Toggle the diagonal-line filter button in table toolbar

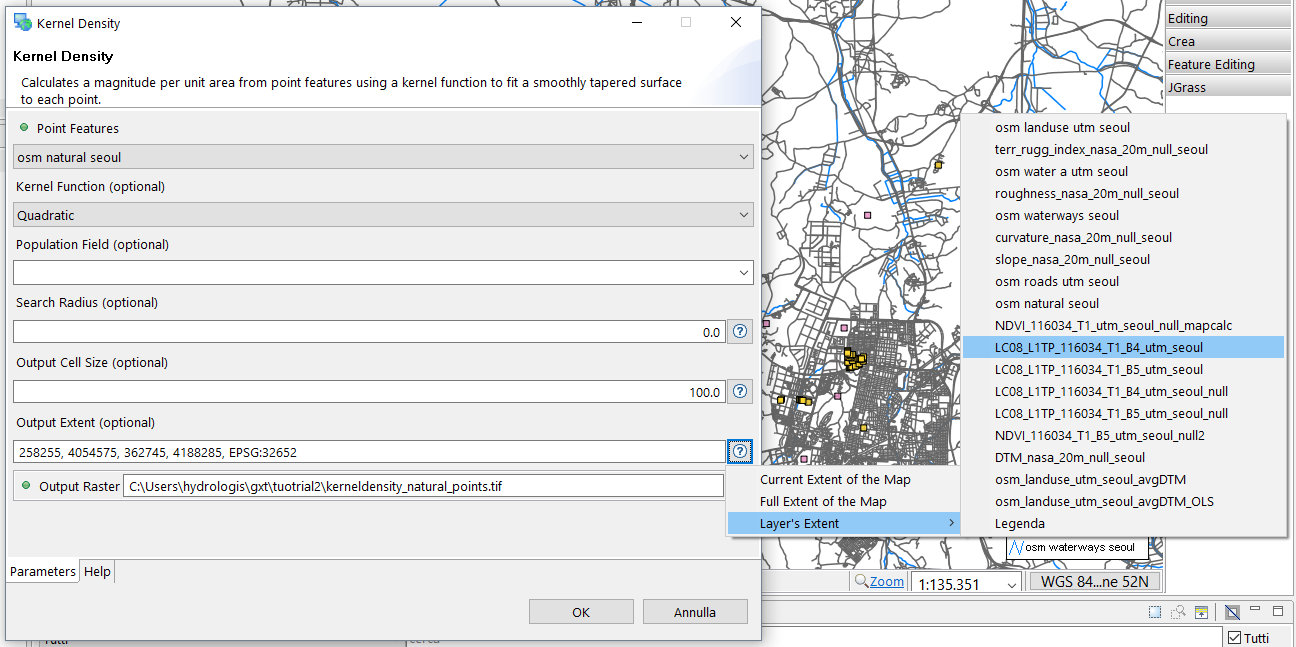pyautogui.click(x=1232, y=613)
